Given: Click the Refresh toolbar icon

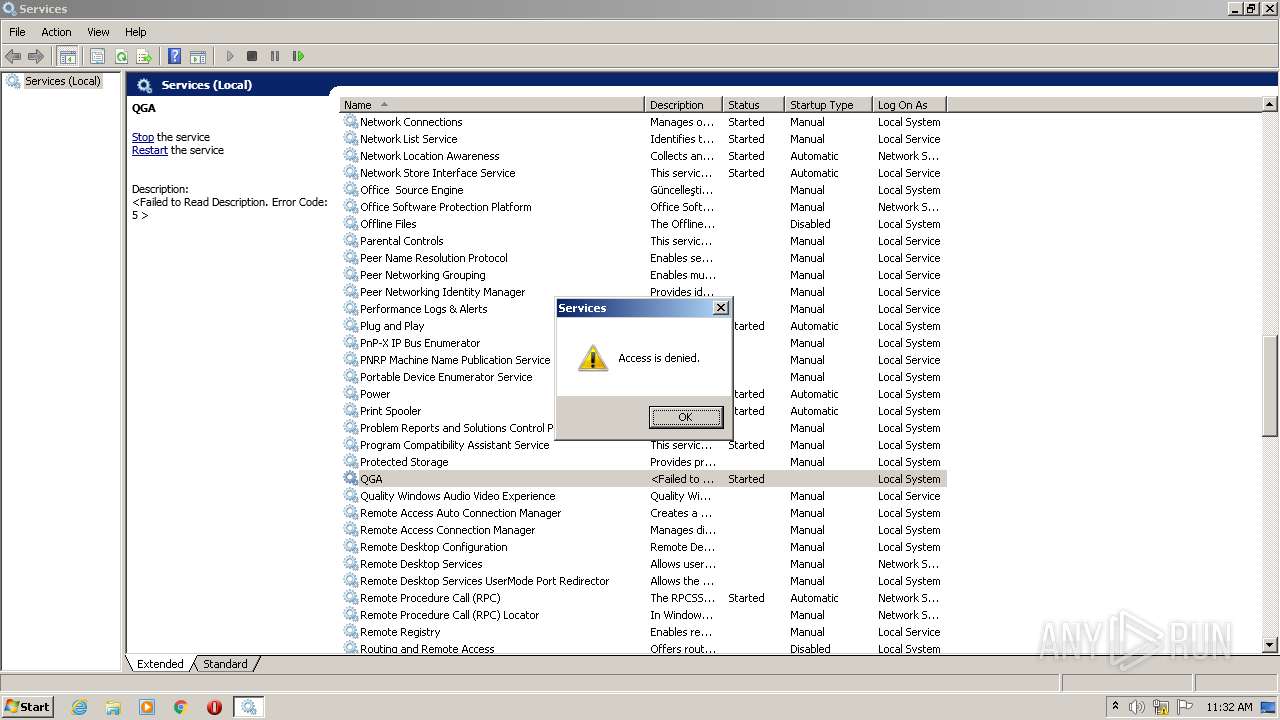Looking at the screenshot, I should click(121, 57).
